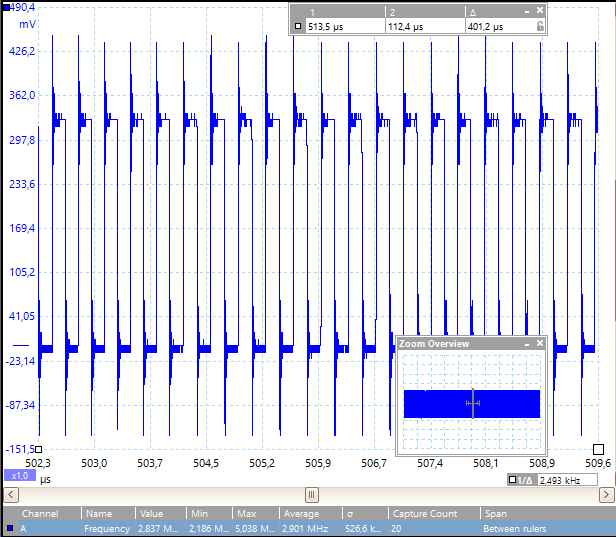Click the zoom region in Zoom Overview
Viewport: 616px width, 537px height.
point(473,403)
